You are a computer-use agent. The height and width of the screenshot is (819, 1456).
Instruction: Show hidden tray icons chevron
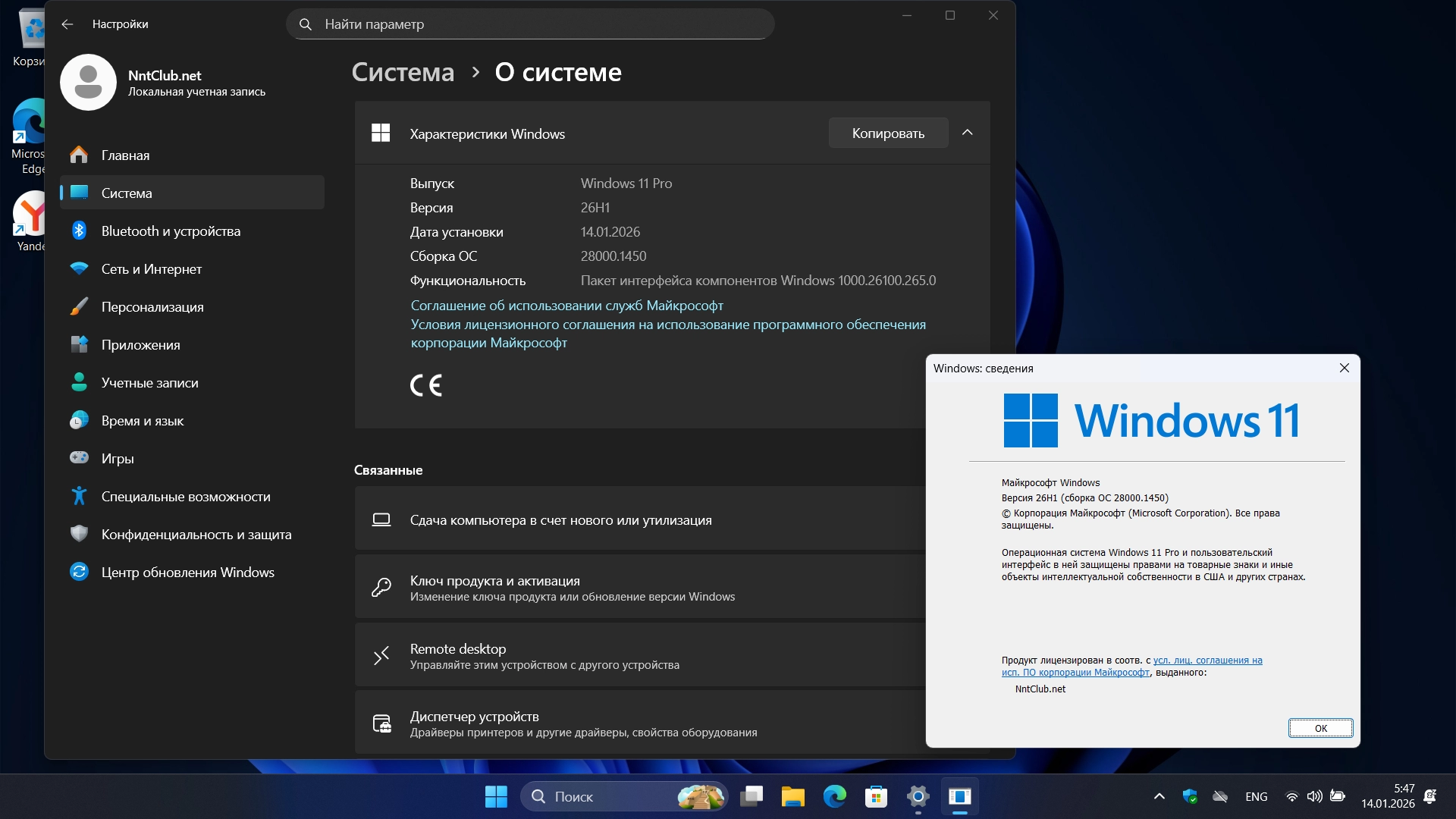[1159, 796]
